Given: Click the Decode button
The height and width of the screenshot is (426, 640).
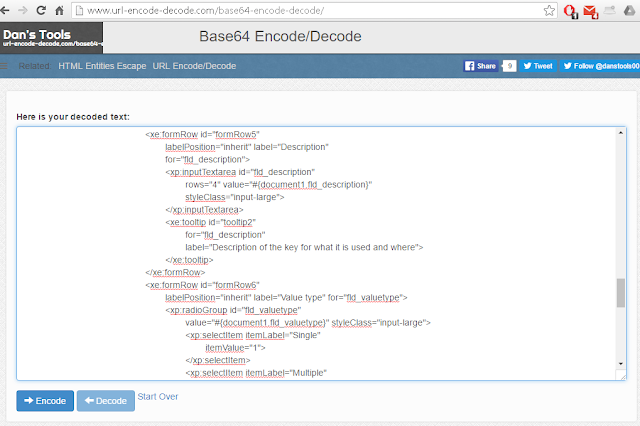Looking at the screenshot, I should pos(106,401).
